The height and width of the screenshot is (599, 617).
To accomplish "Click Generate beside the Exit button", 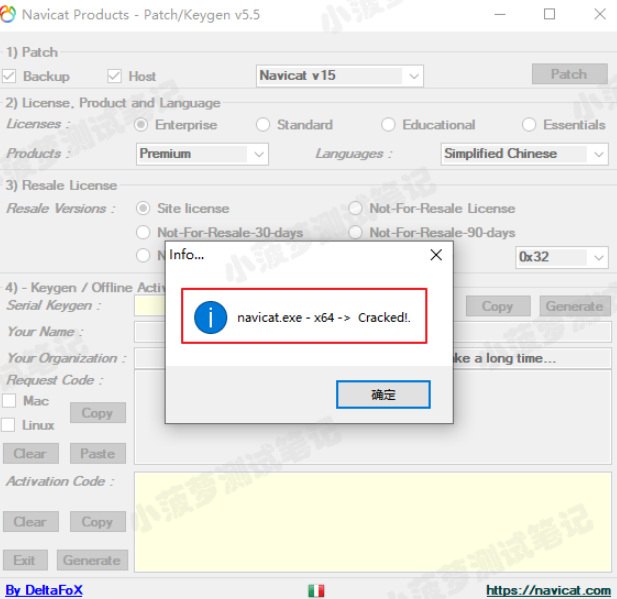I will (92, 560).
